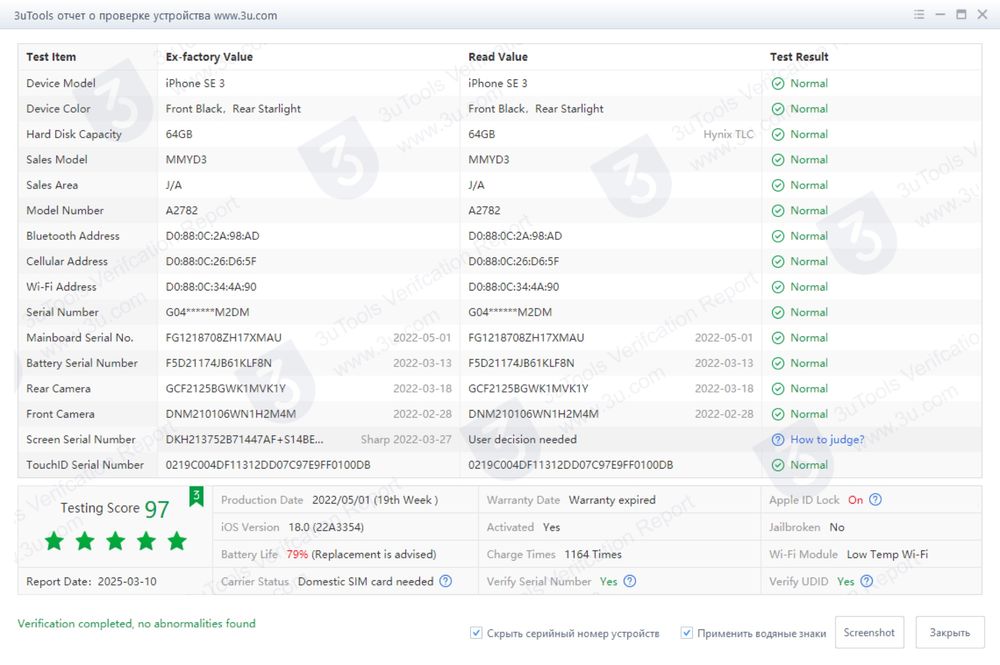
Task: Click the green check icon for Bluetooth Address
Action: 778,237
